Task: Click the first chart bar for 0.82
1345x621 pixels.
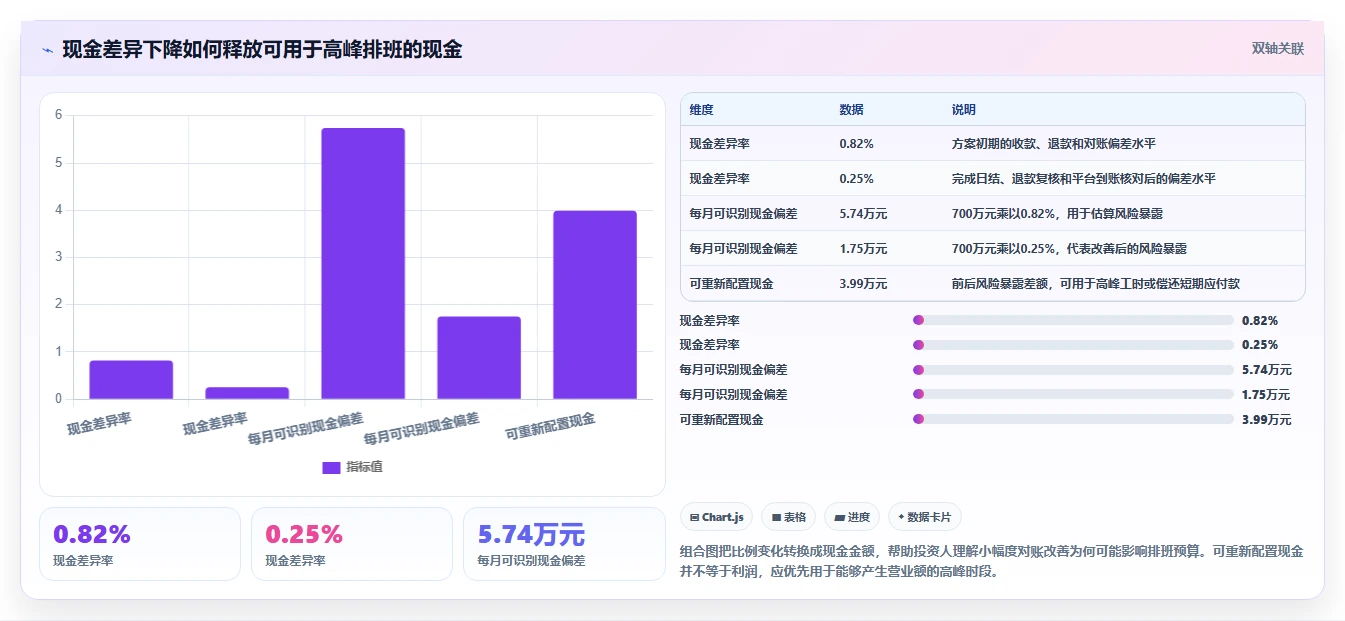Action: tap(131, 380)
